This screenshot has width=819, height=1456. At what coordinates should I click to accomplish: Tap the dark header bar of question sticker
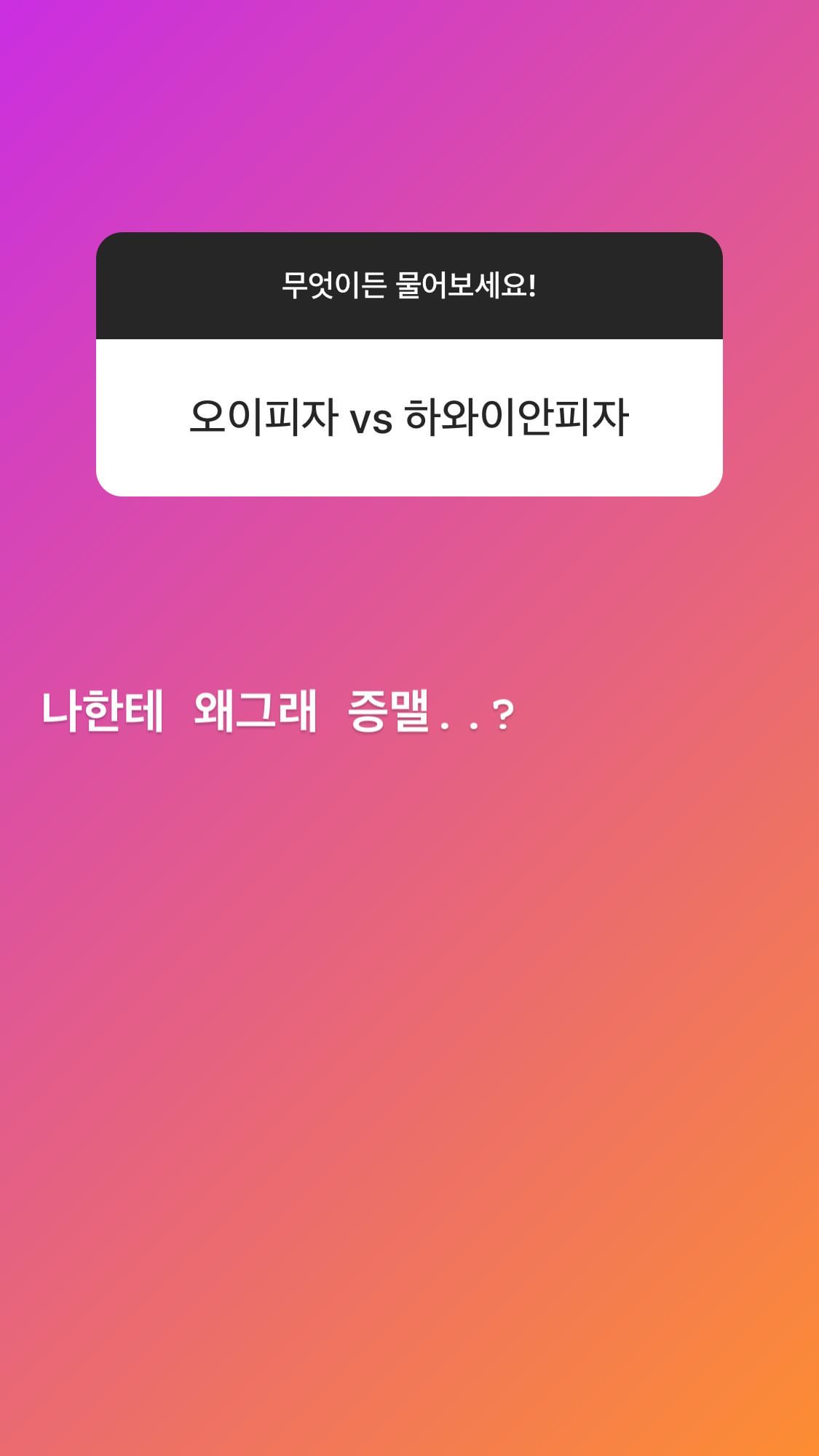409,285
